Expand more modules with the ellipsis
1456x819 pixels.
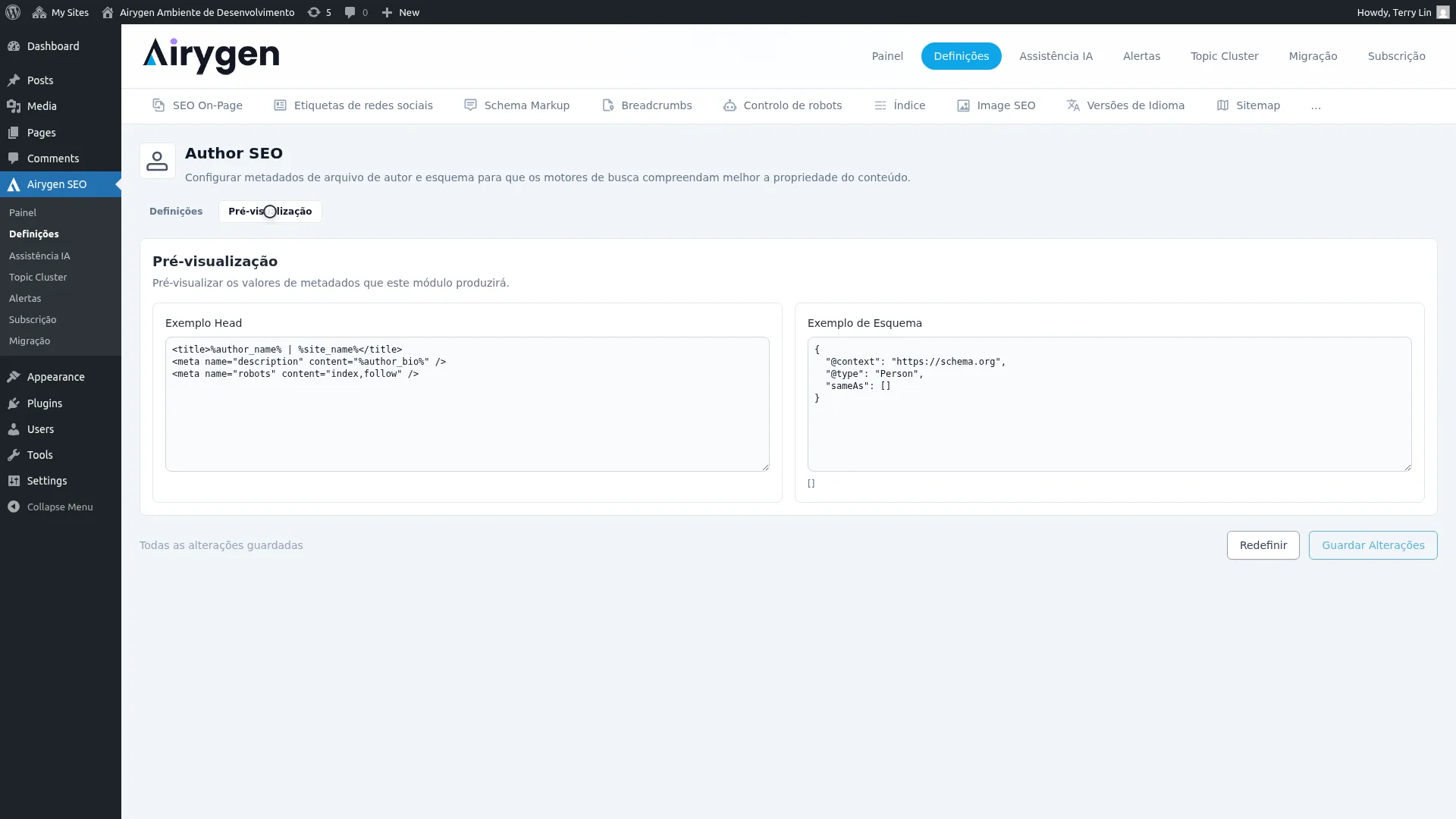pyautogui.click(x=1316, y=106)
